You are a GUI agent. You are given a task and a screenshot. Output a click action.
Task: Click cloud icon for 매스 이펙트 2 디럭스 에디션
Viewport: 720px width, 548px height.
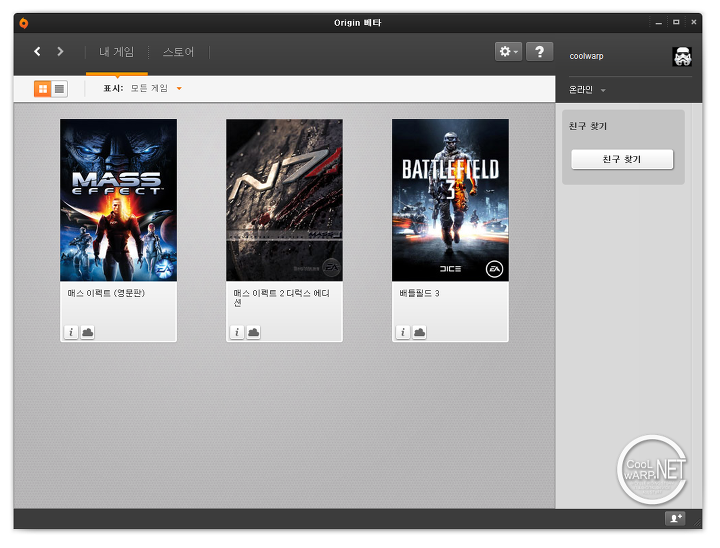point(253,332)
